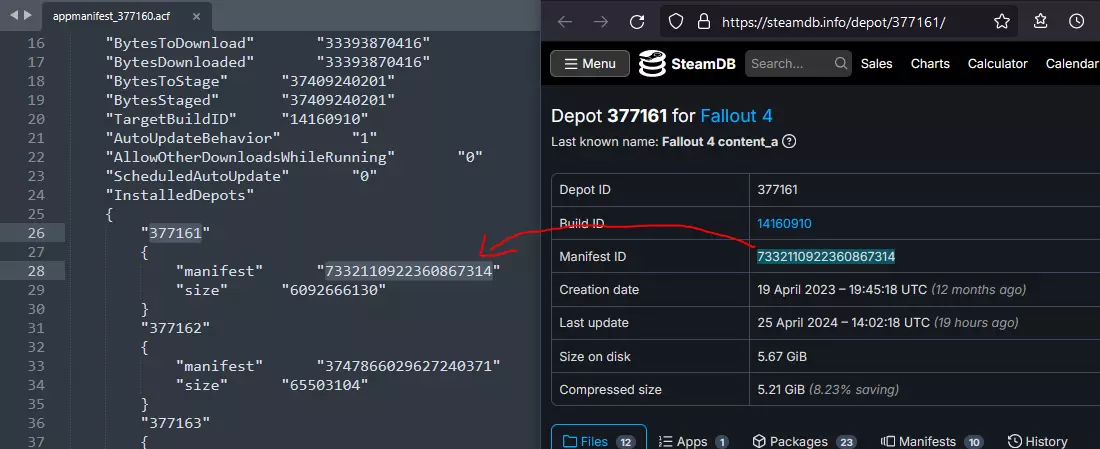Focus the SteamDB search field
The height and width of the screenshot is (449, 1100).
pyautogui.click(x=788, y=64)
